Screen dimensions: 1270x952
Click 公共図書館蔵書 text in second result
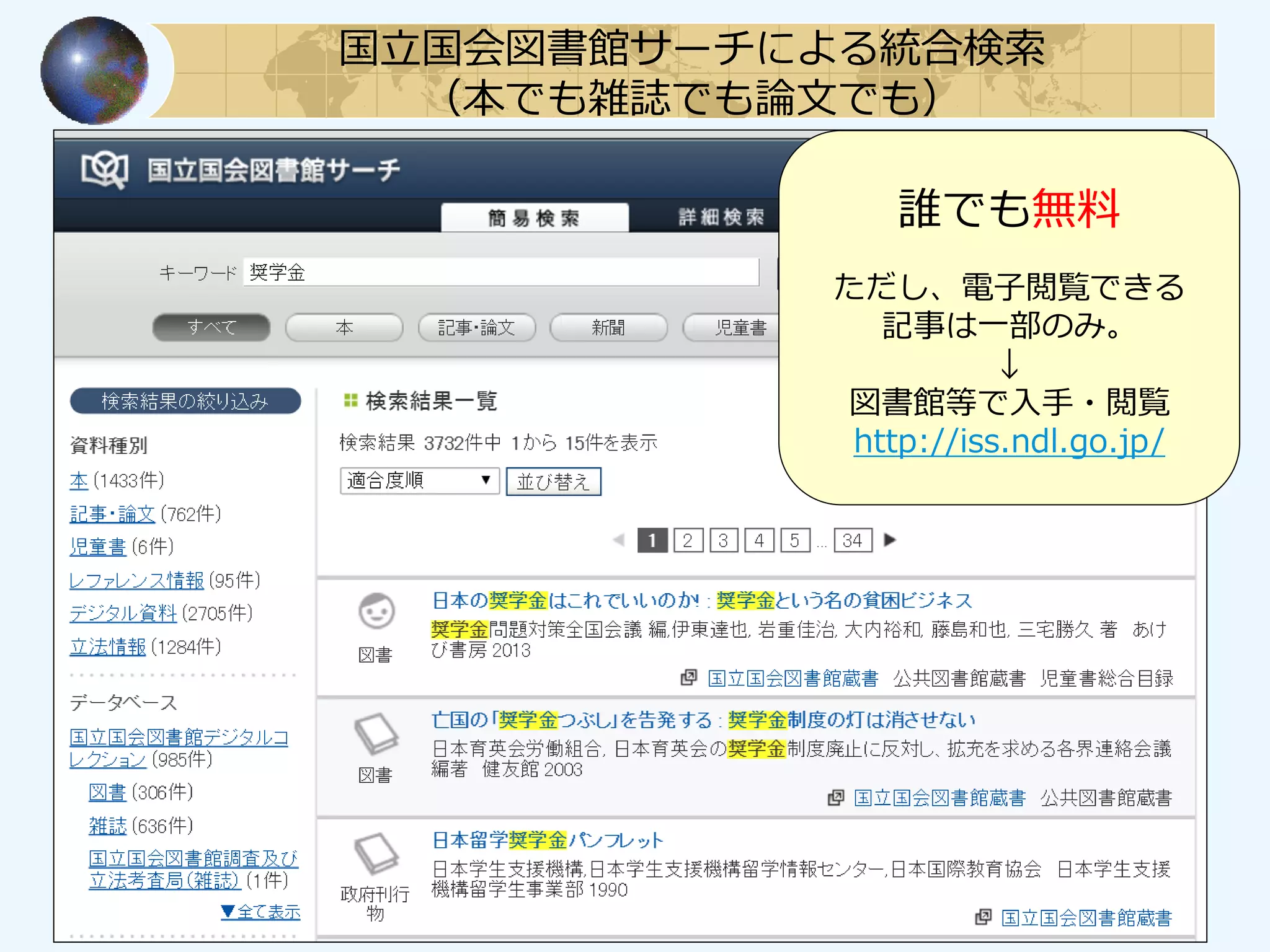tap(1106, 798)
